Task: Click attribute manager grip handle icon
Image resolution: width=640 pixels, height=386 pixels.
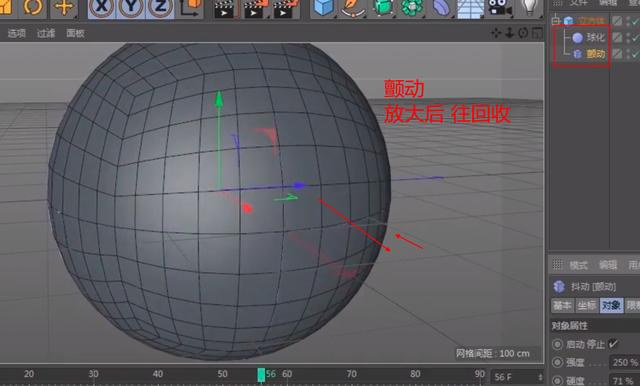Action: coord(558,265)
